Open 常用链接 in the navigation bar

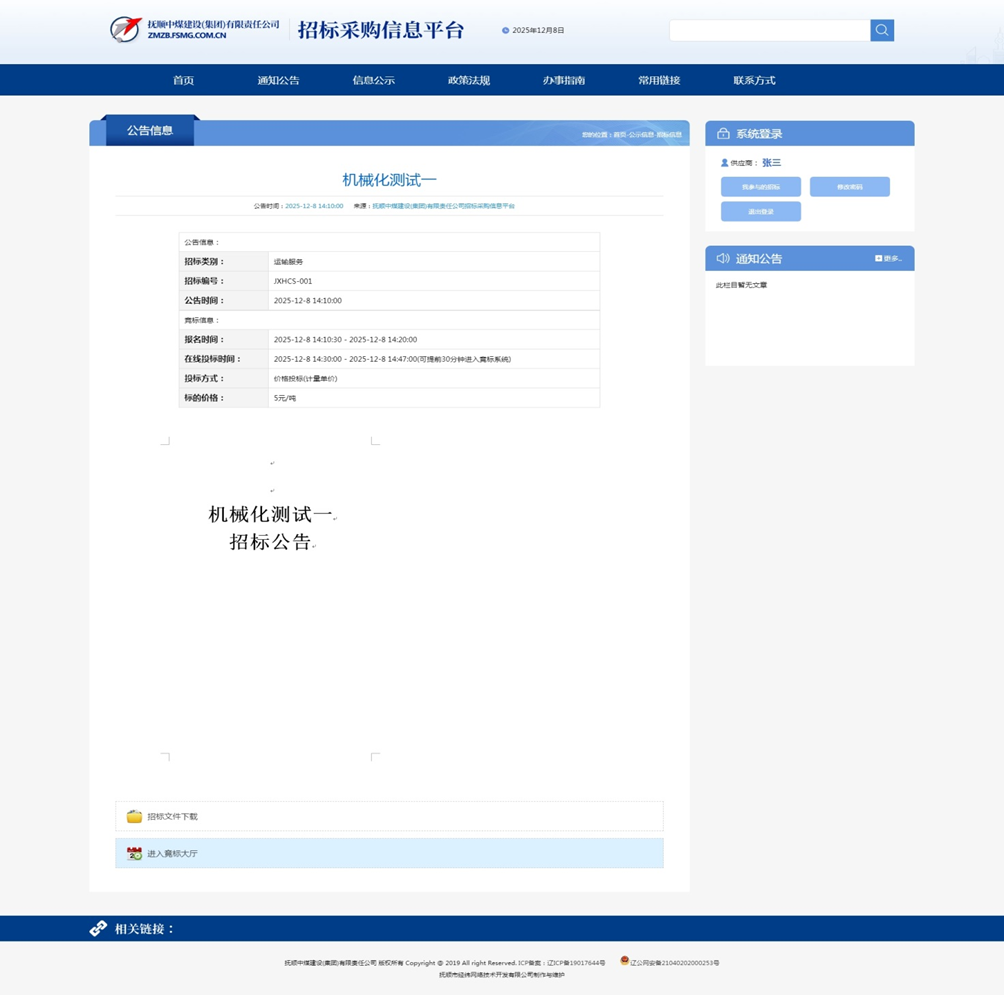tap(659, 80)
